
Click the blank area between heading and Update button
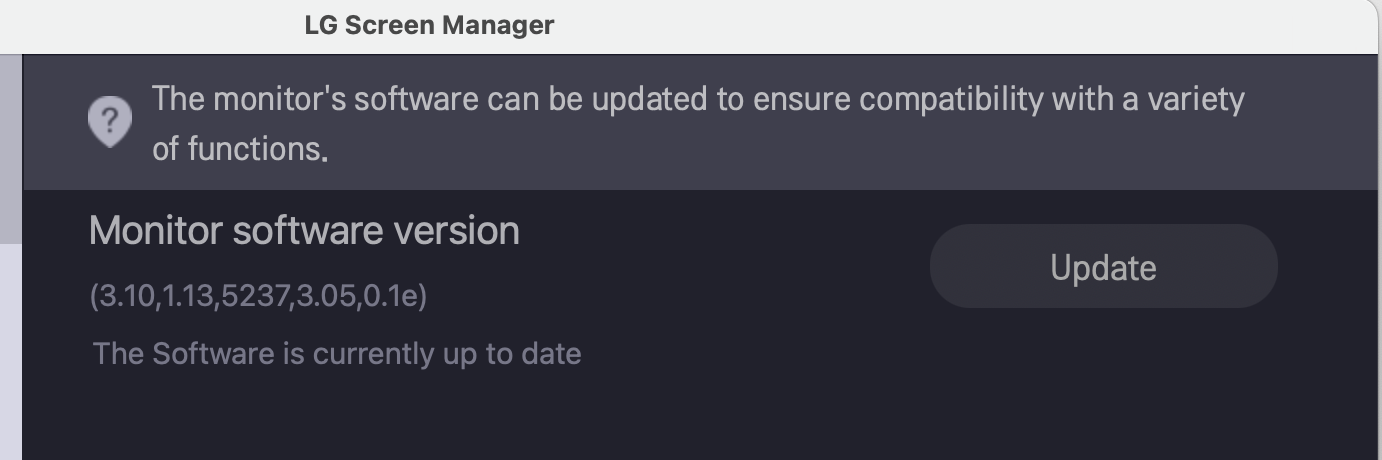pos(725,250)
